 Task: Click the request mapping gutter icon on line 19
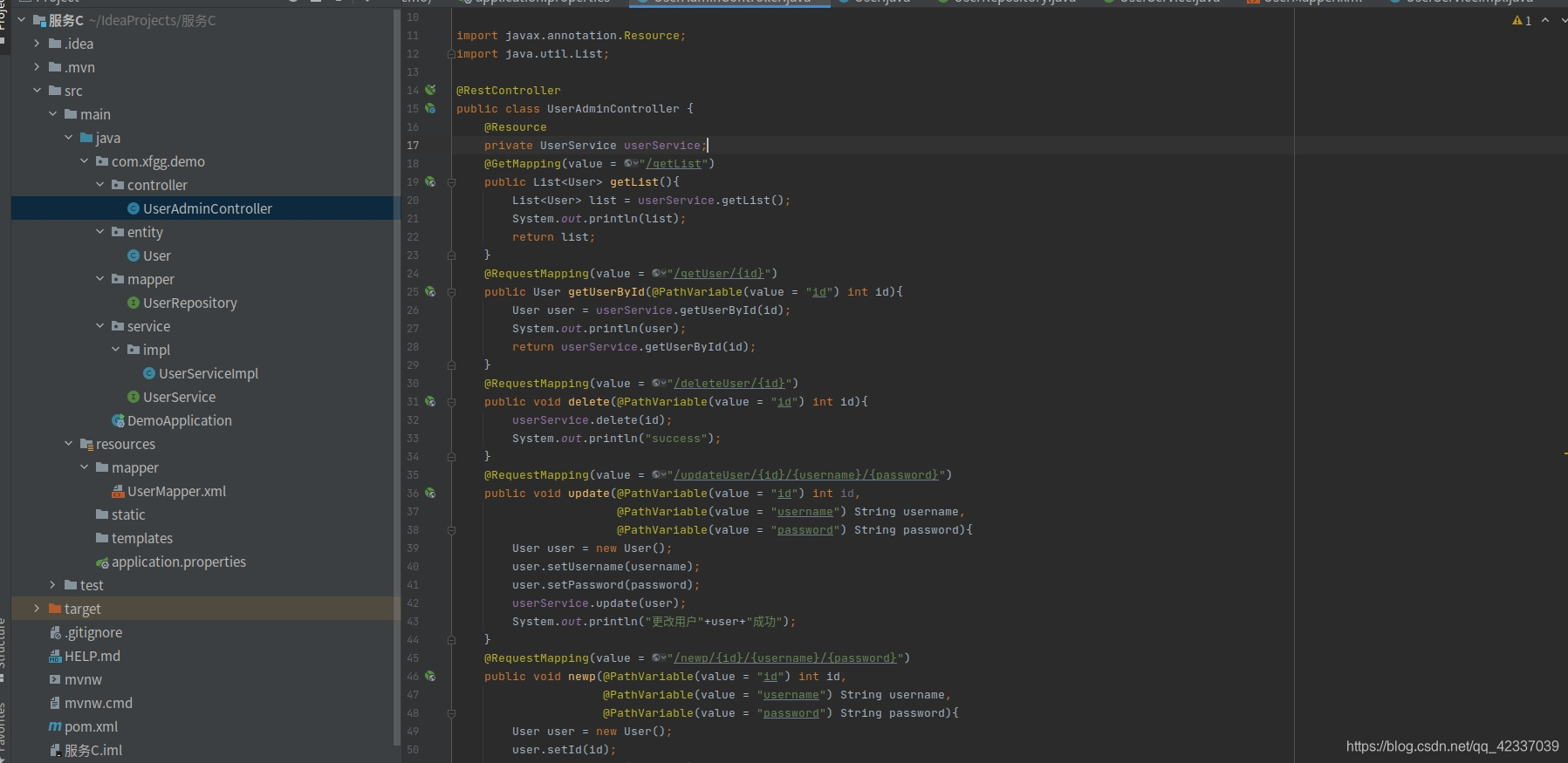pyautogui.click(x=430, y=181)
